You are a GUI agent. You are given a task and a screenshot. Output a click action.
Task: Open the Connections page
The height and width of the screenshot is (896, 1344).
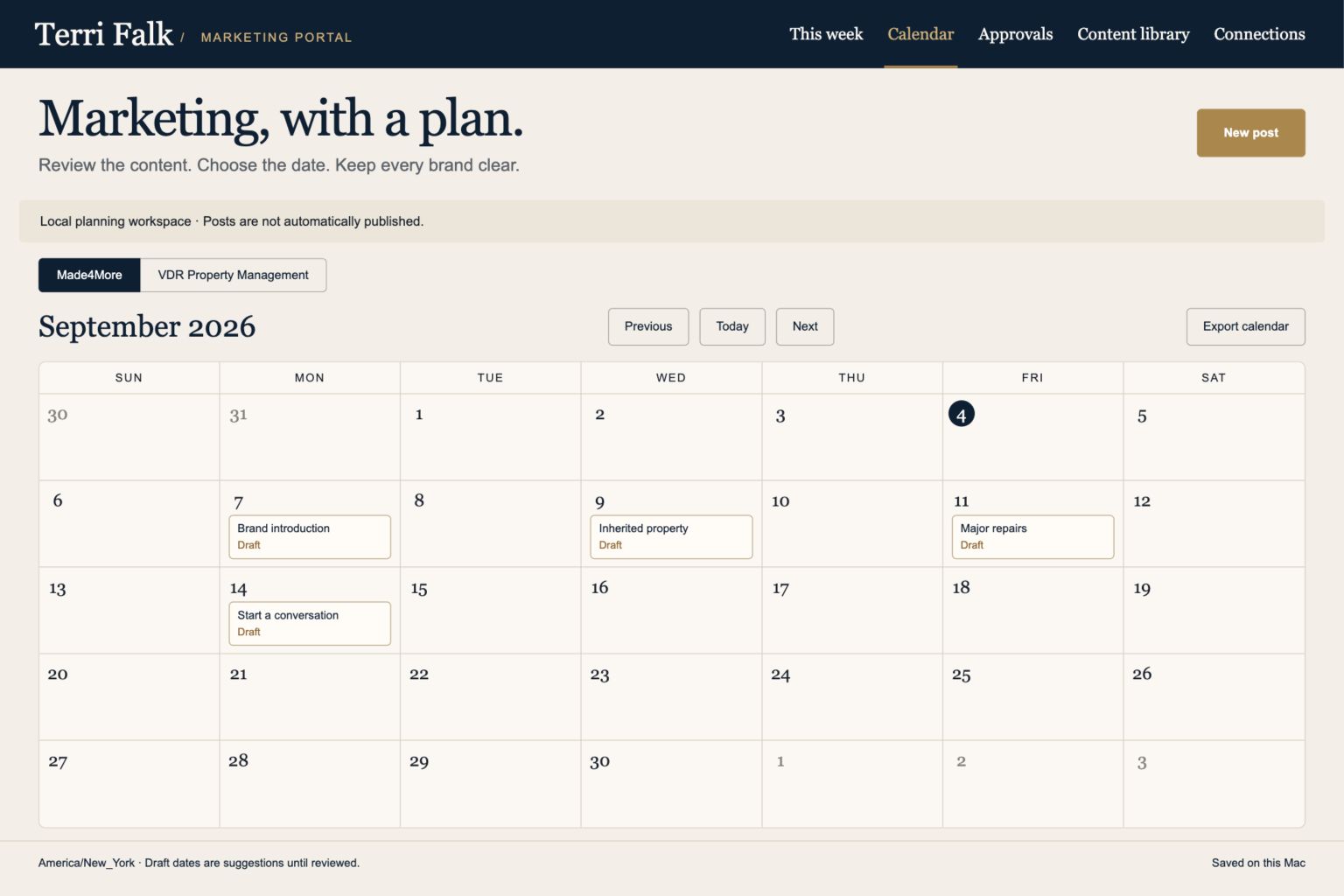point(1259,34)
